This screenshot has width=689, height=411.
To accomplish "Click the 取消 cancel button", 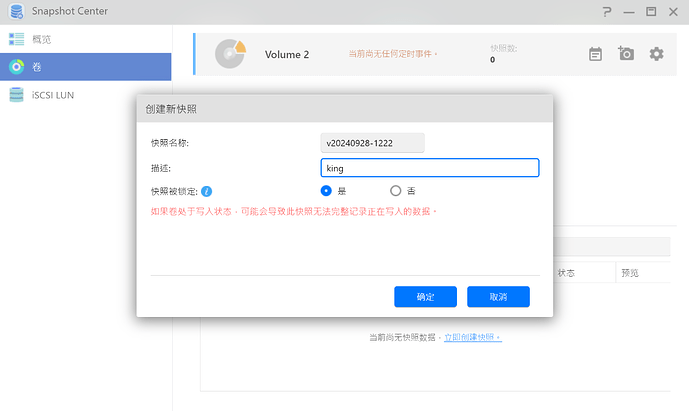I will (x=498, y=297).
